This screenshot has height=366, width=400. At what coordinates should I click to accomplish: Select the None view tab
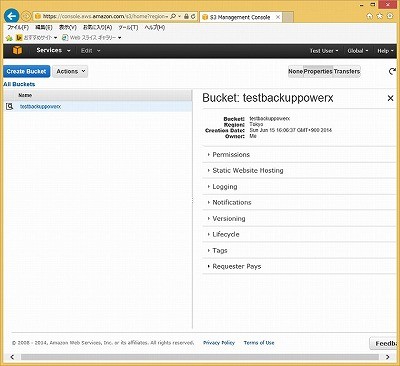tap(296, 71)
